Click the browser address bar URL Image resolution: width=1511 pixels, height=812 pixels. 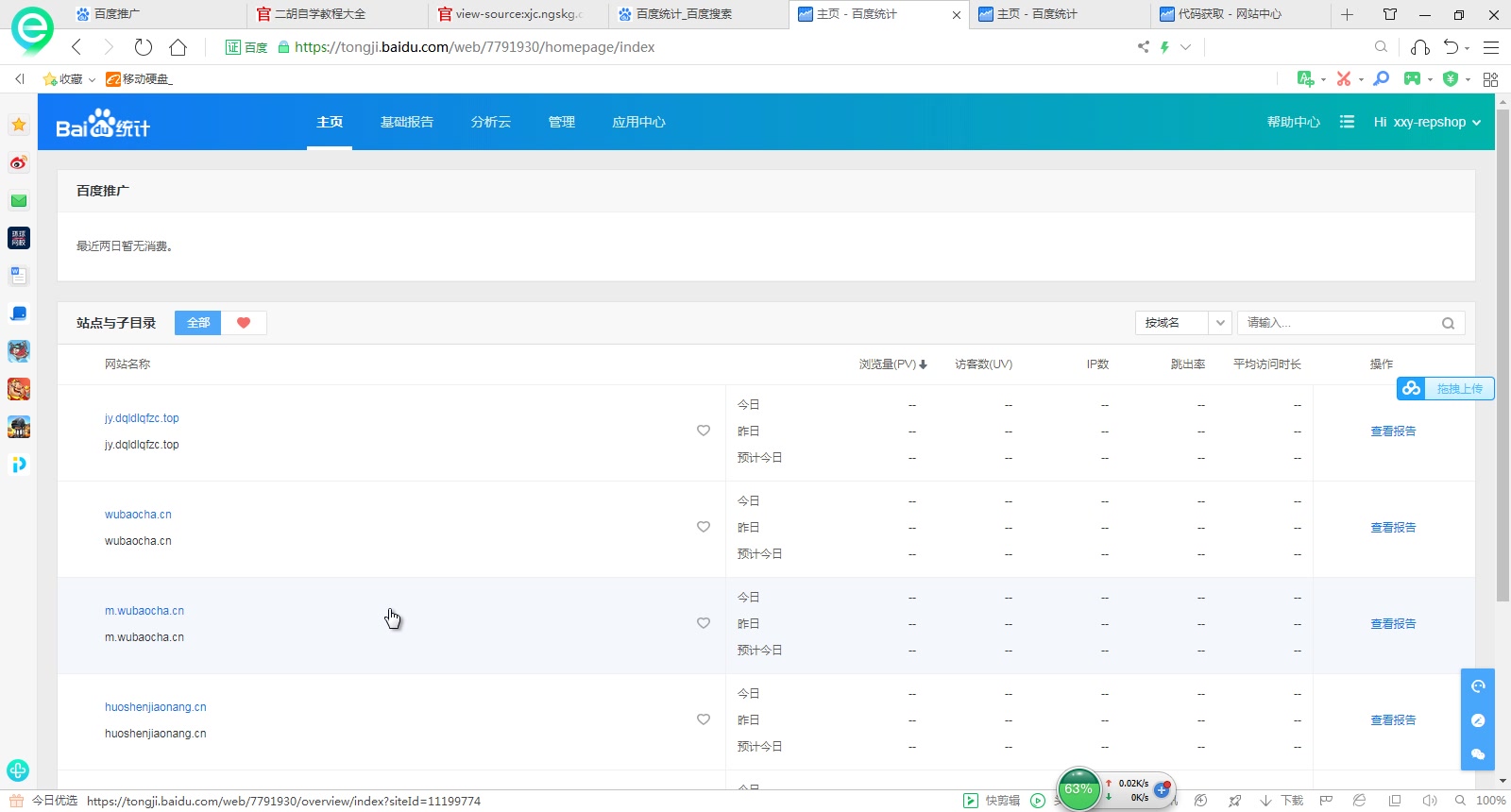coord(475,47)
